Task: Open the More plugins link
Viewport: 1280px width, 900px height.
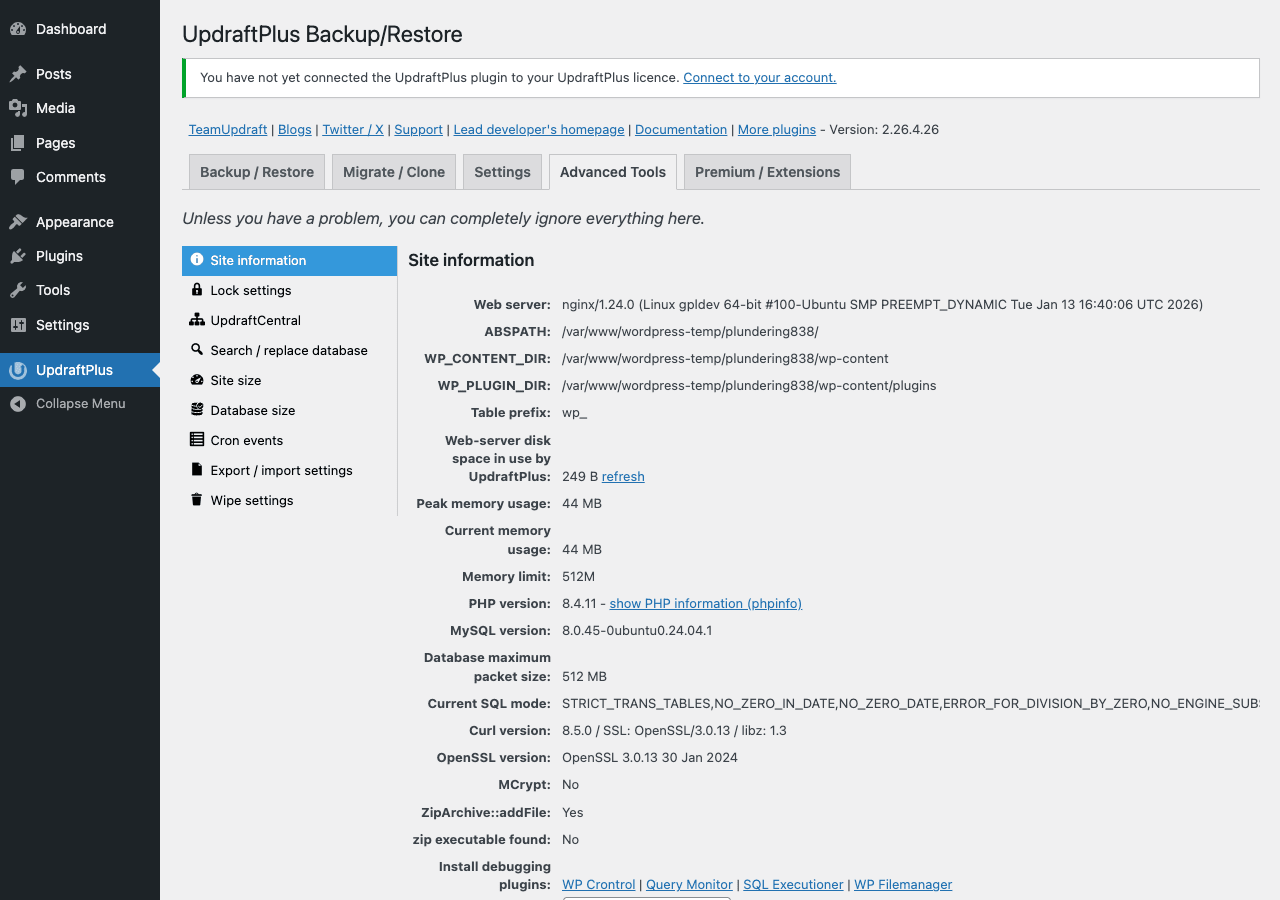Action: (777, 129)
